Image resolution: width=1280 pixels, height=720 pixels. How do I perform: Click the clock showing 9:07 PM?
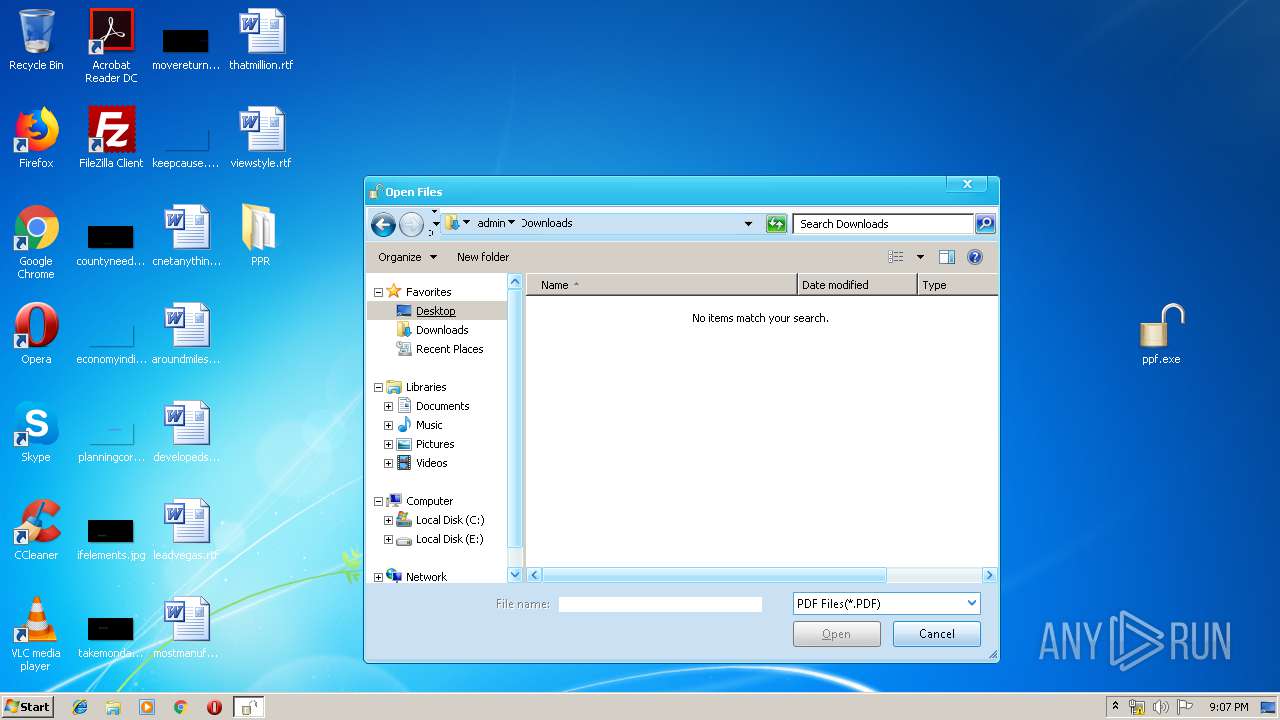point(1228,707)
